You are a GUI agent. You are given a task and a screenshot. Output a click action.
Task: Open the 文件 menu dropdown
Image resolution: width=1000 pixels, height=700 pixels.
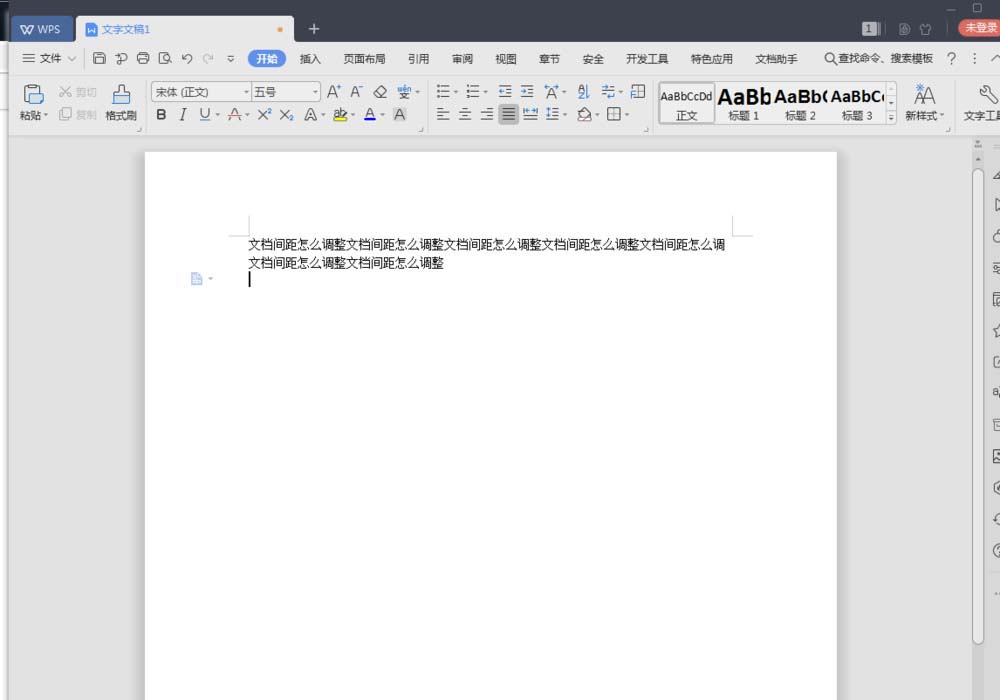49,59
